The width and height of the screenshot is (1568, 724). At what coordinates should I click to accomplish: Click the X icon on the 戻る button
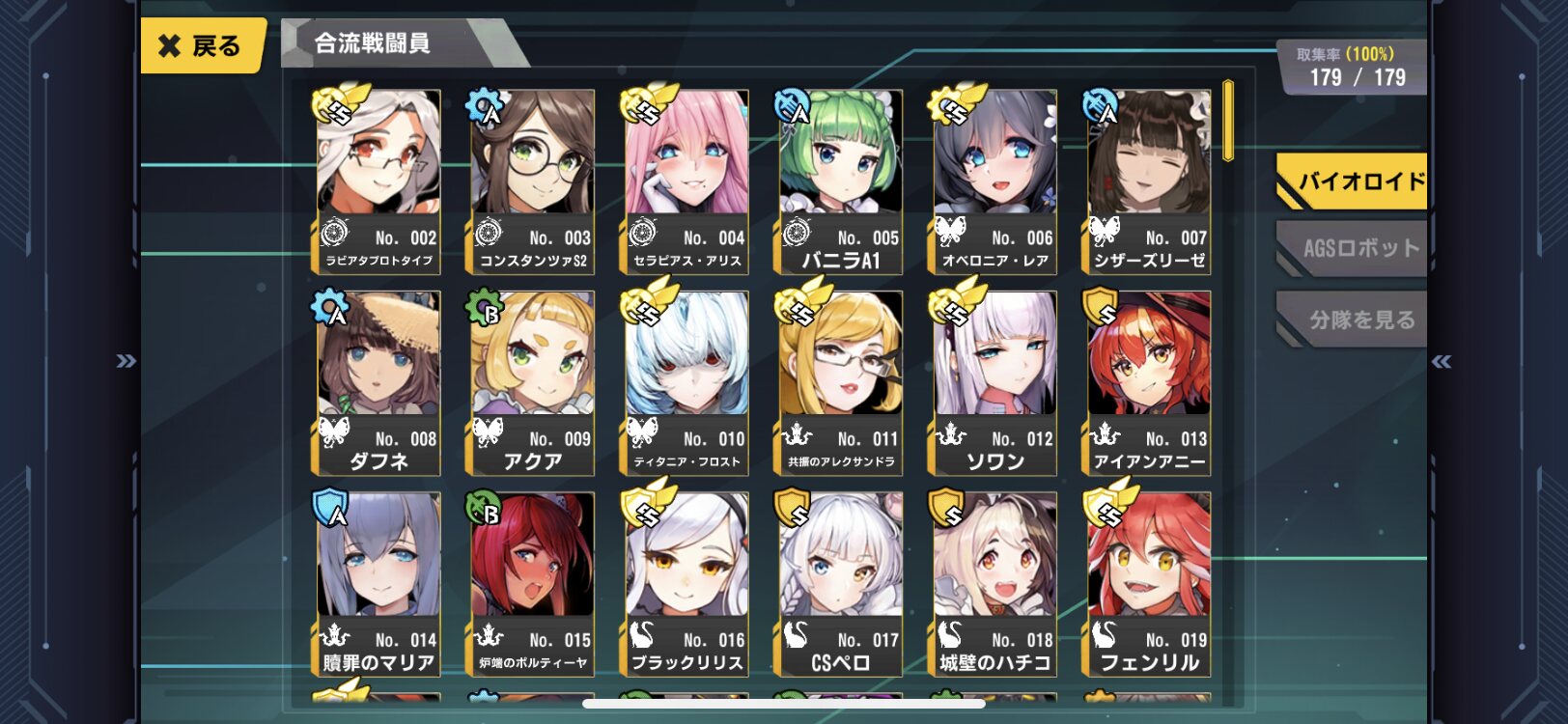click(x=169, y=46)
